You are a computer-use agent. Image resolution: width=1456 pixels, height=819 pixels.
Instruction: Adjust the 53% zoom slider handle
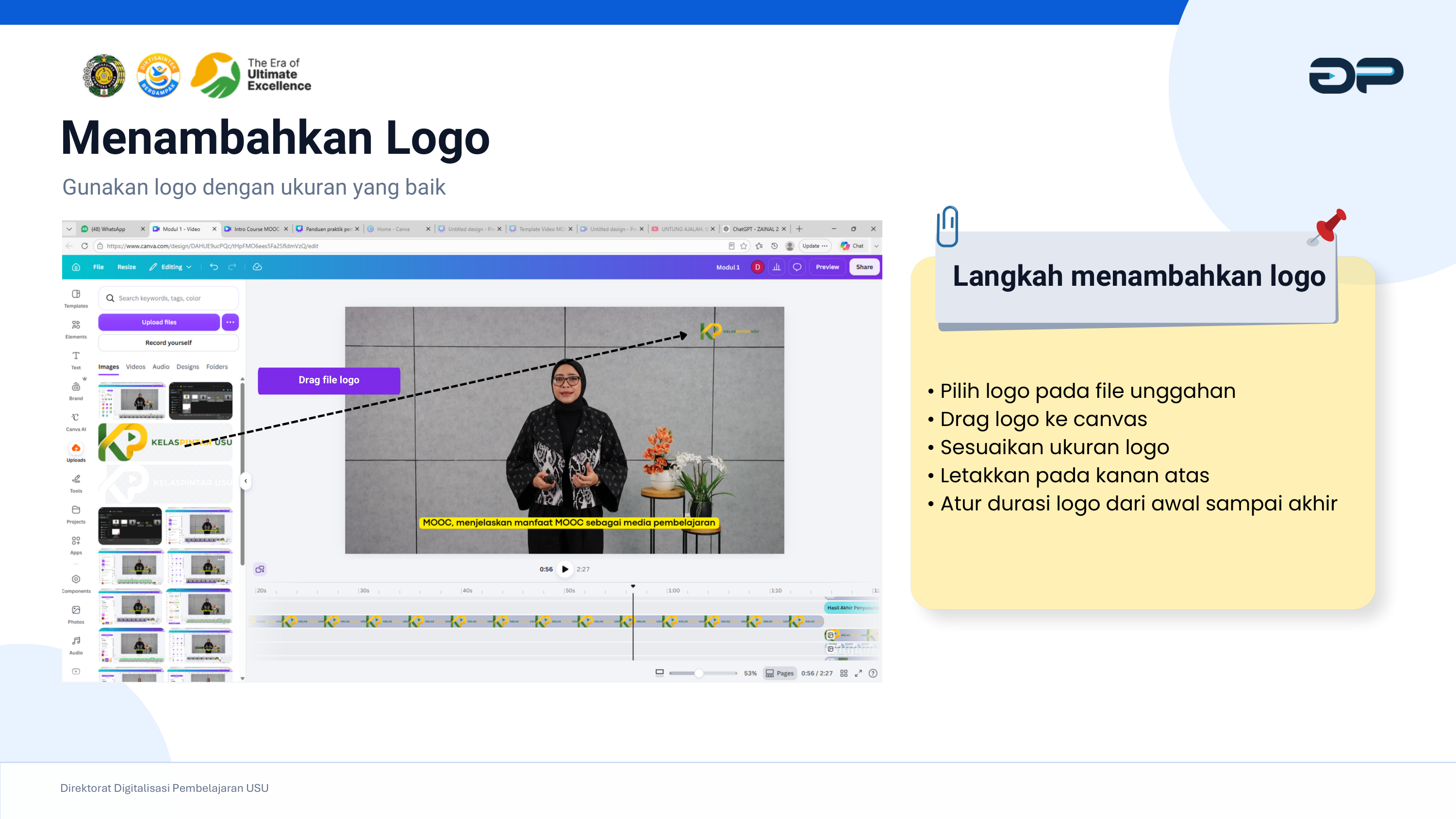click(699, 673)
